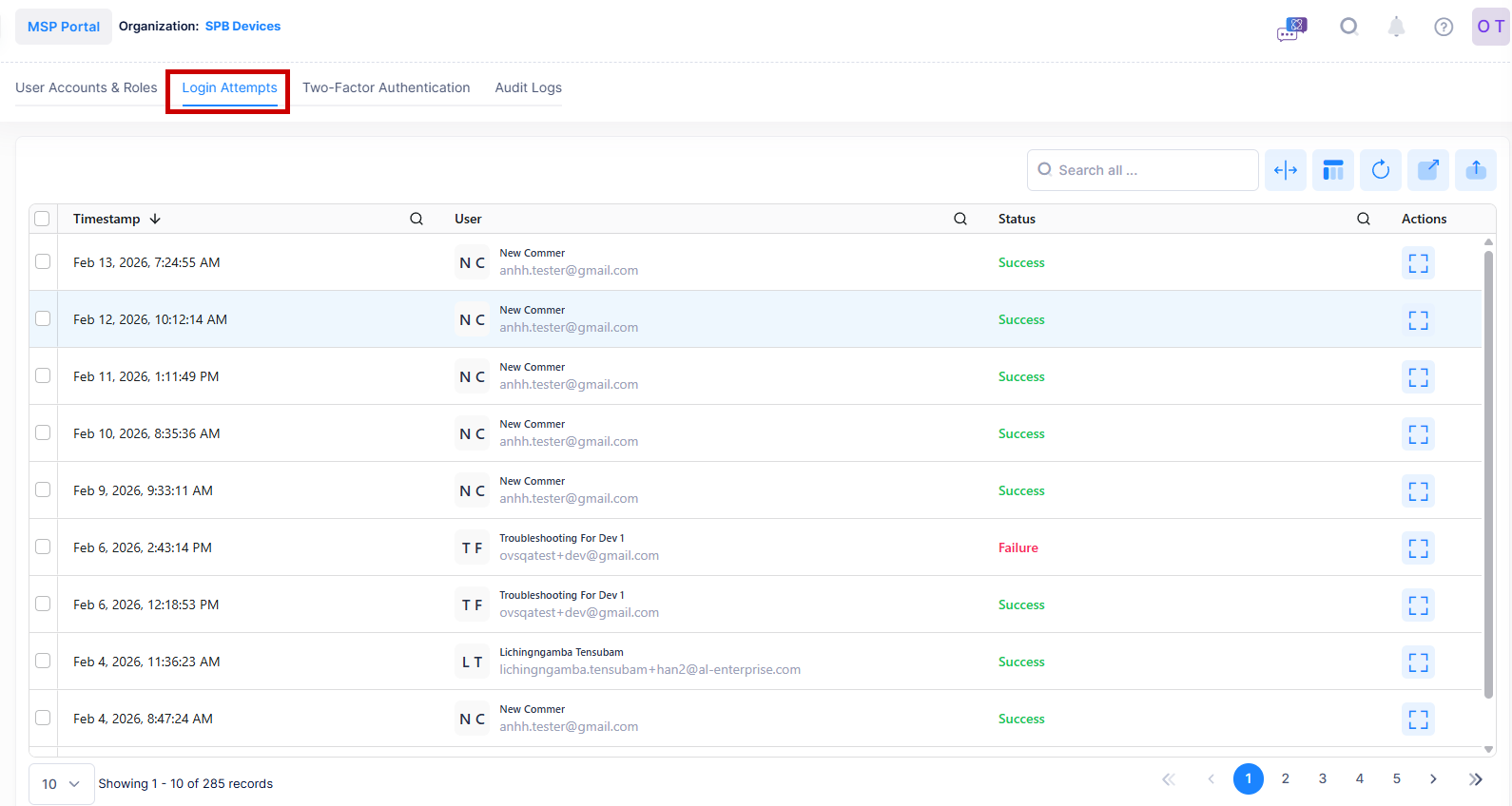Click the notifications bell icon
Image resolution: width=1512 pixels, height=806 pixels.
(x=1395, y=27)
